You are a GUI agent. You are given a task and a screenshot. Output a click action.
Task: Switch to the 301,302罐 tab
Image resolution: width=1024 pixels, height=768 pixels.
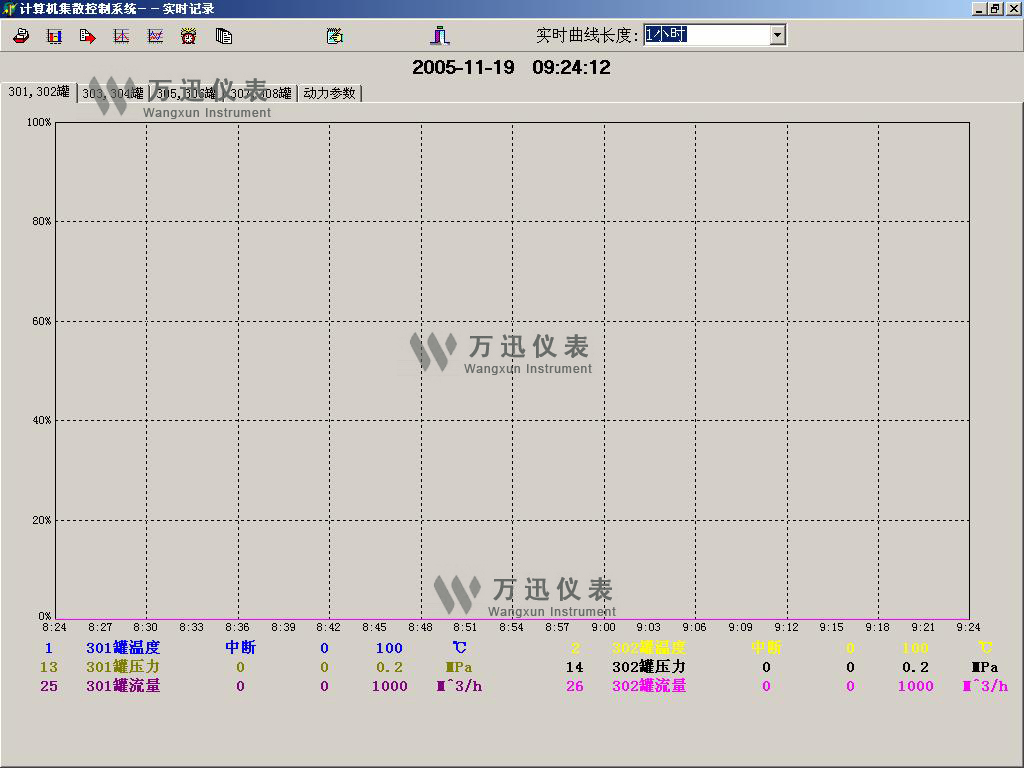[39, 91]
